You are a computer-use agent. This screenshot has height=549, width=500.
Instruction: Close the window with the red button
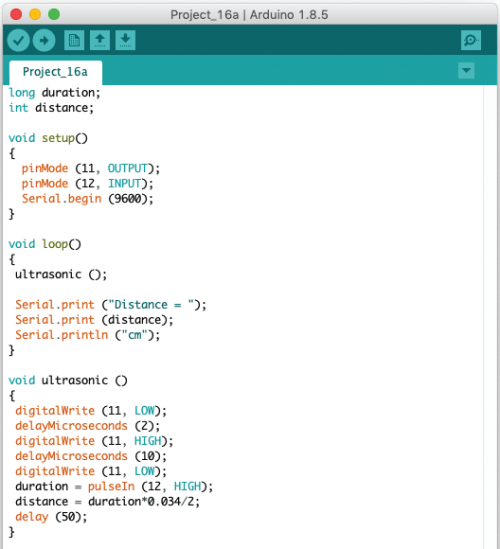pyautogui.click(x=16, y=14)
